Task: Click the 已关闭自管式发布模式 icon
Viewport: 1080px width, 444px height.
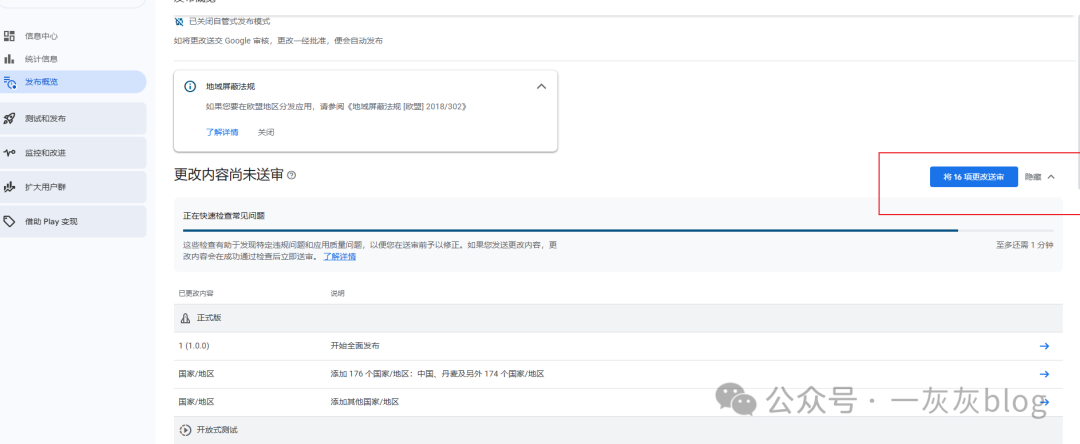Action: (x=180, y=21)
